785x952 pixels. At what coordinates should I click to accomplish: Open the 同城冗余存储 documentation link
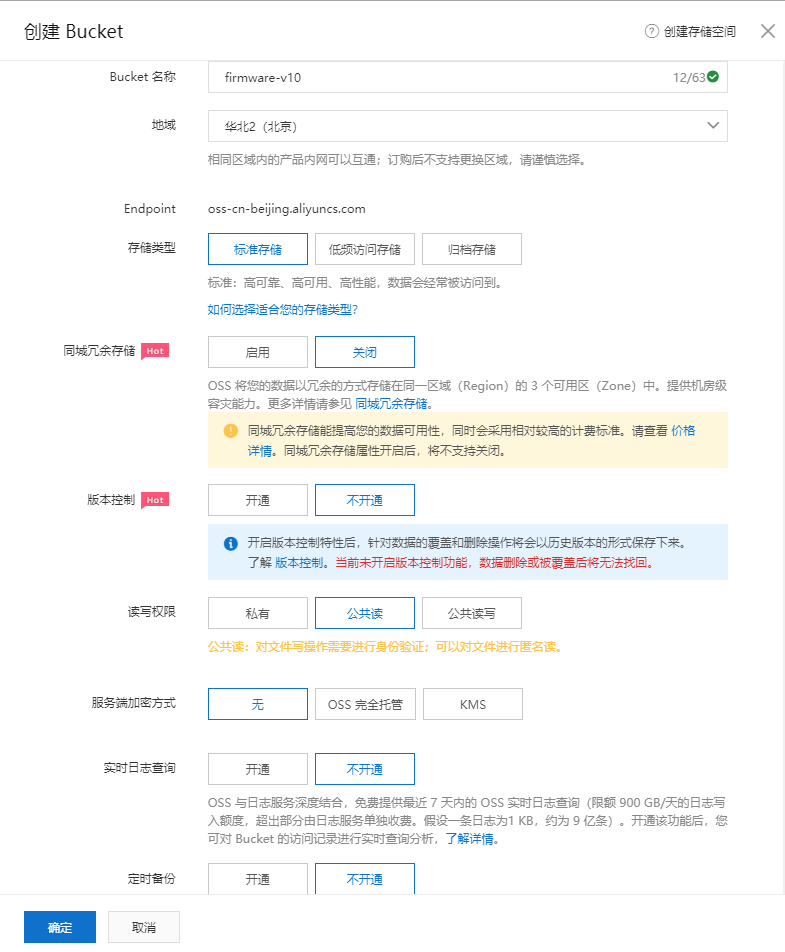coord(391,404)
